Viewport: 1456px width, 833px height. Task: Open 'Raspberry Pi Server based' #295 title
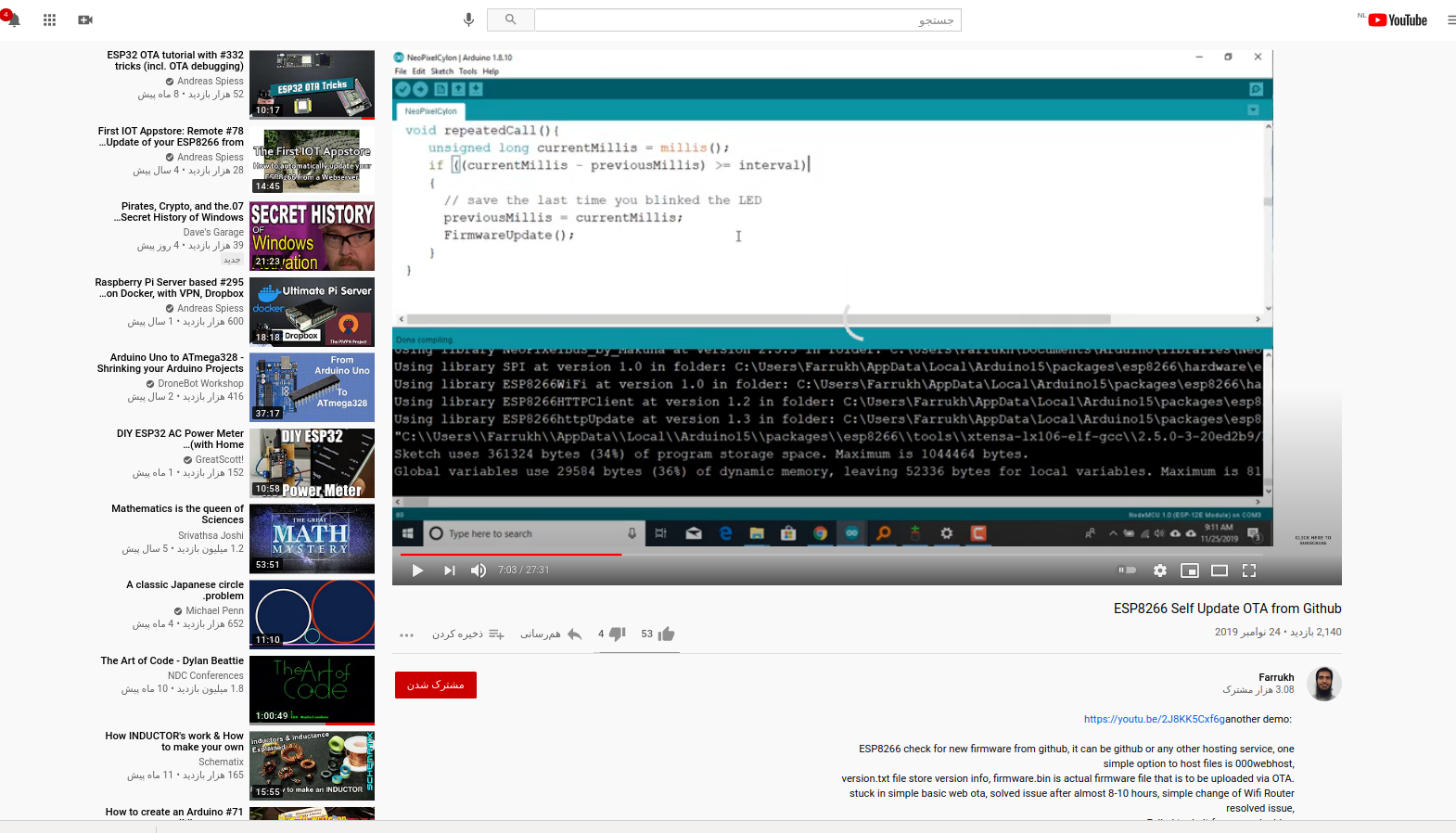tap(169, 288)
